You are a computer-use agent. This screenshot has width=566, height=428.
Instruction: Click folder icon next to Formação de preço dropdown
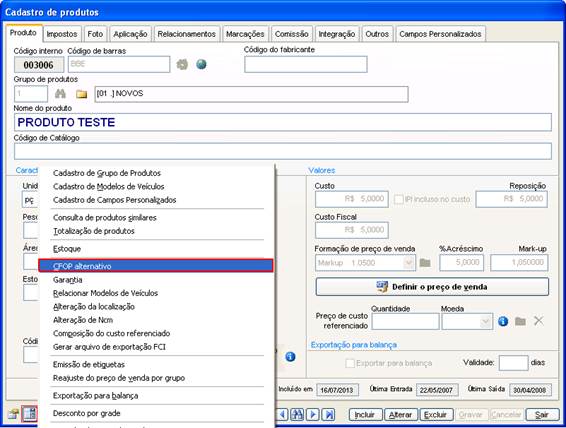[x=425, y=263]
